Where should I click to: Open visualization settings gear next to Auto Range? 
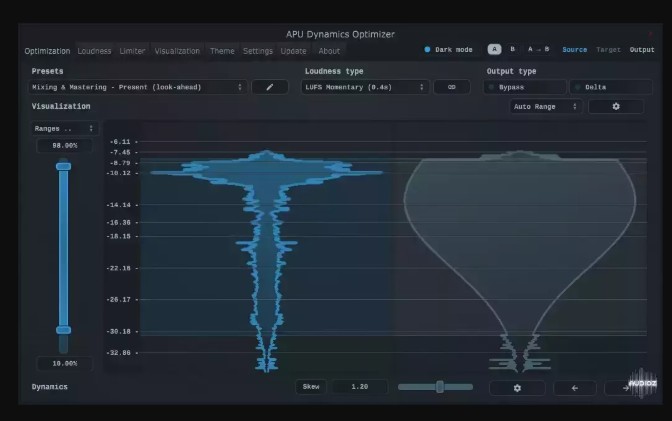pos(615,106)
